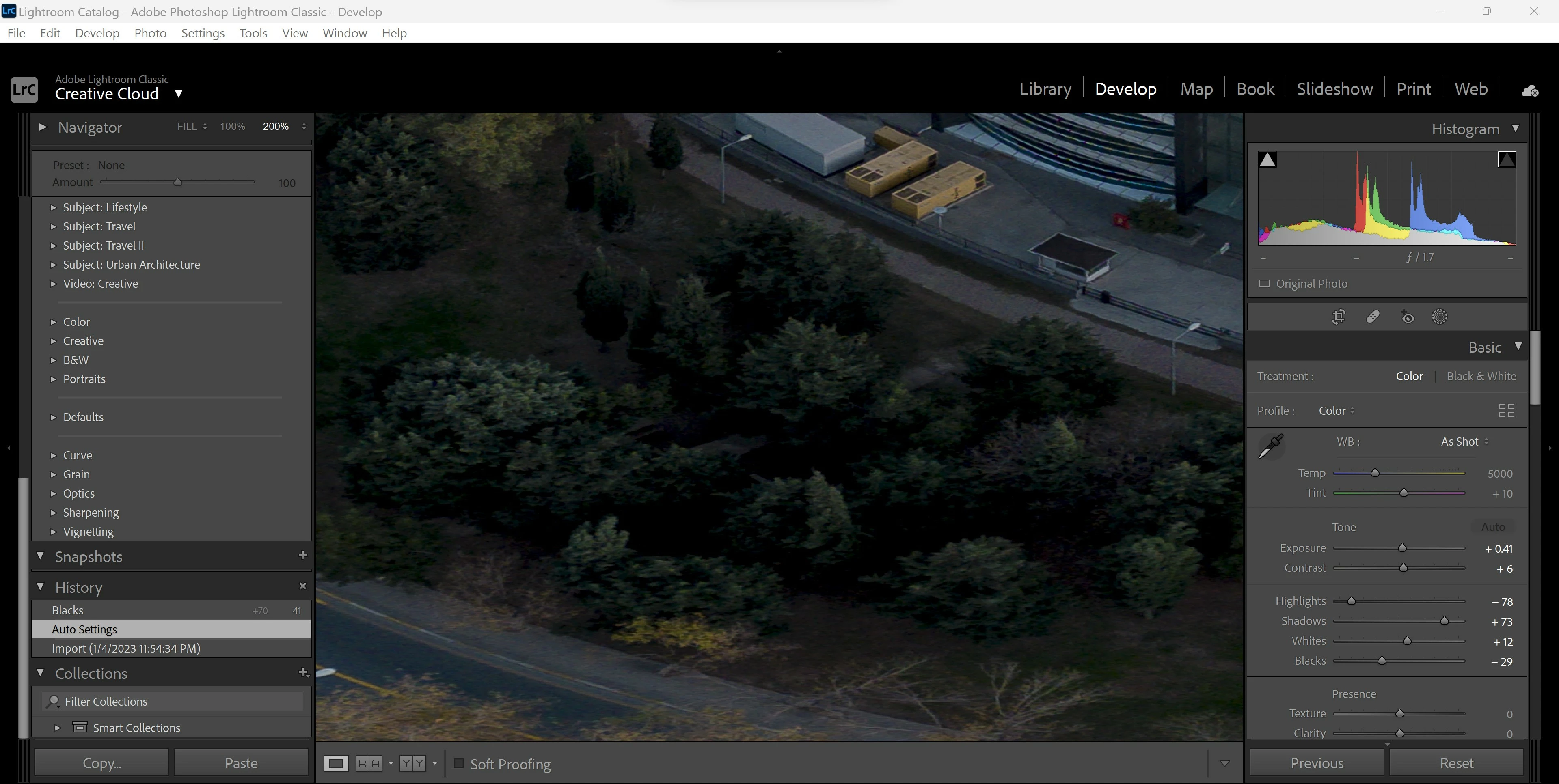Select the Healing tool icon

click(1373, 317)
